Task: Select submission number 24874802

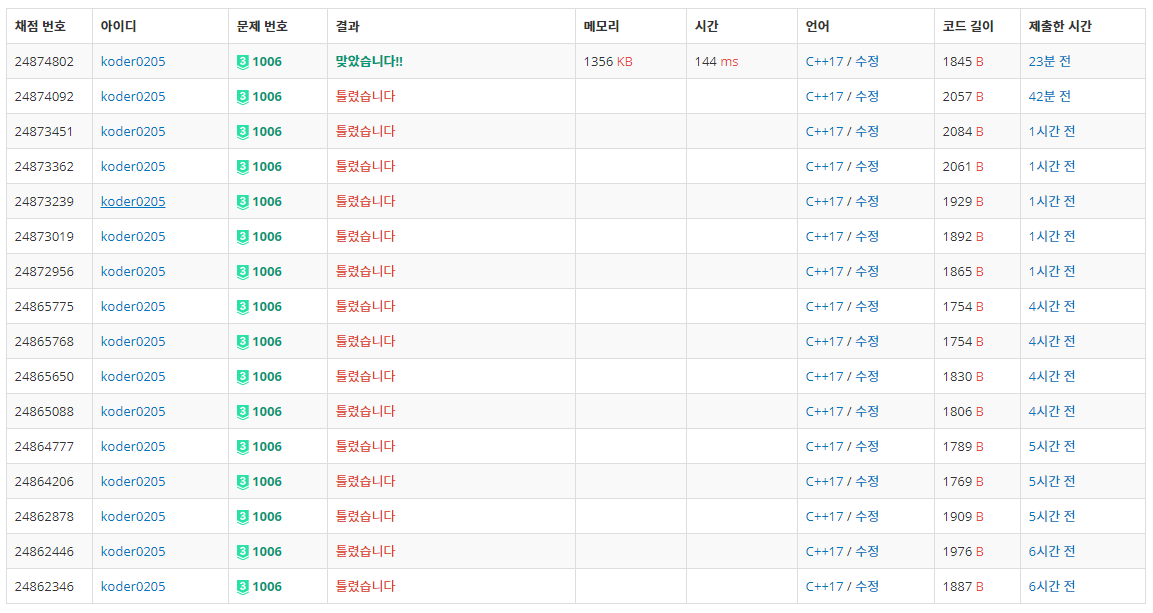Action: 44,62
